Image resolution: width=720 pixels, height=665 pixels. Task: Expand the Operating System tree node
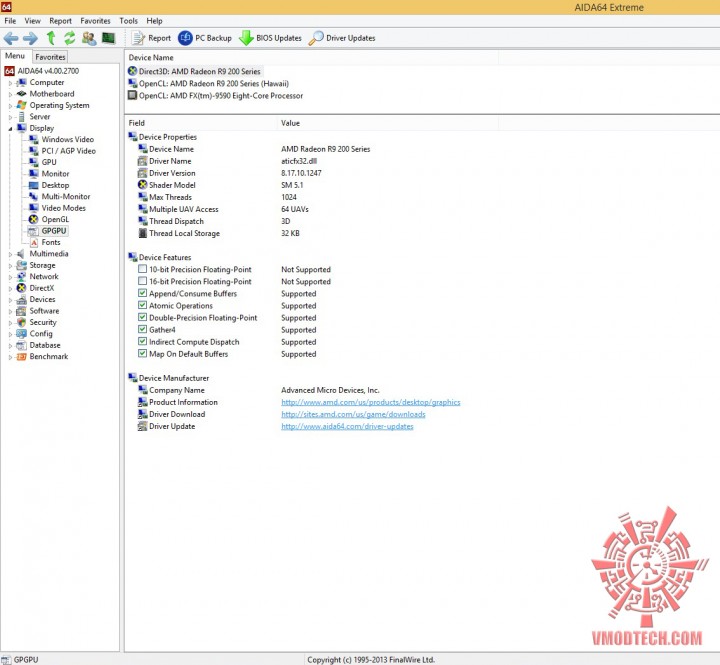pyautogui.click(x=10, y=106)
